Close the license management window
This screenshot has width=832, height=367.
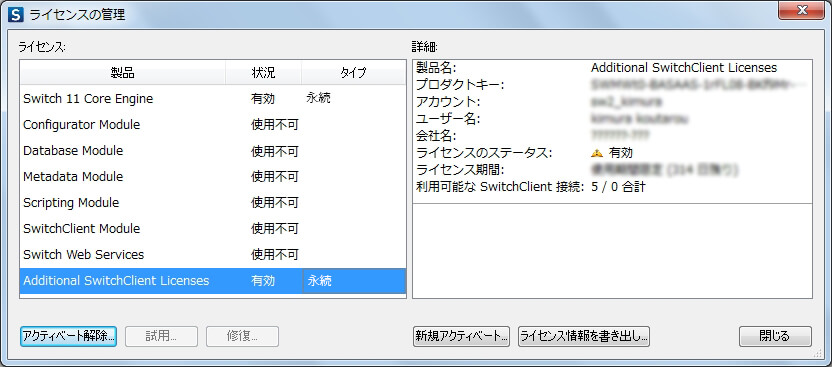pos(801,10)
